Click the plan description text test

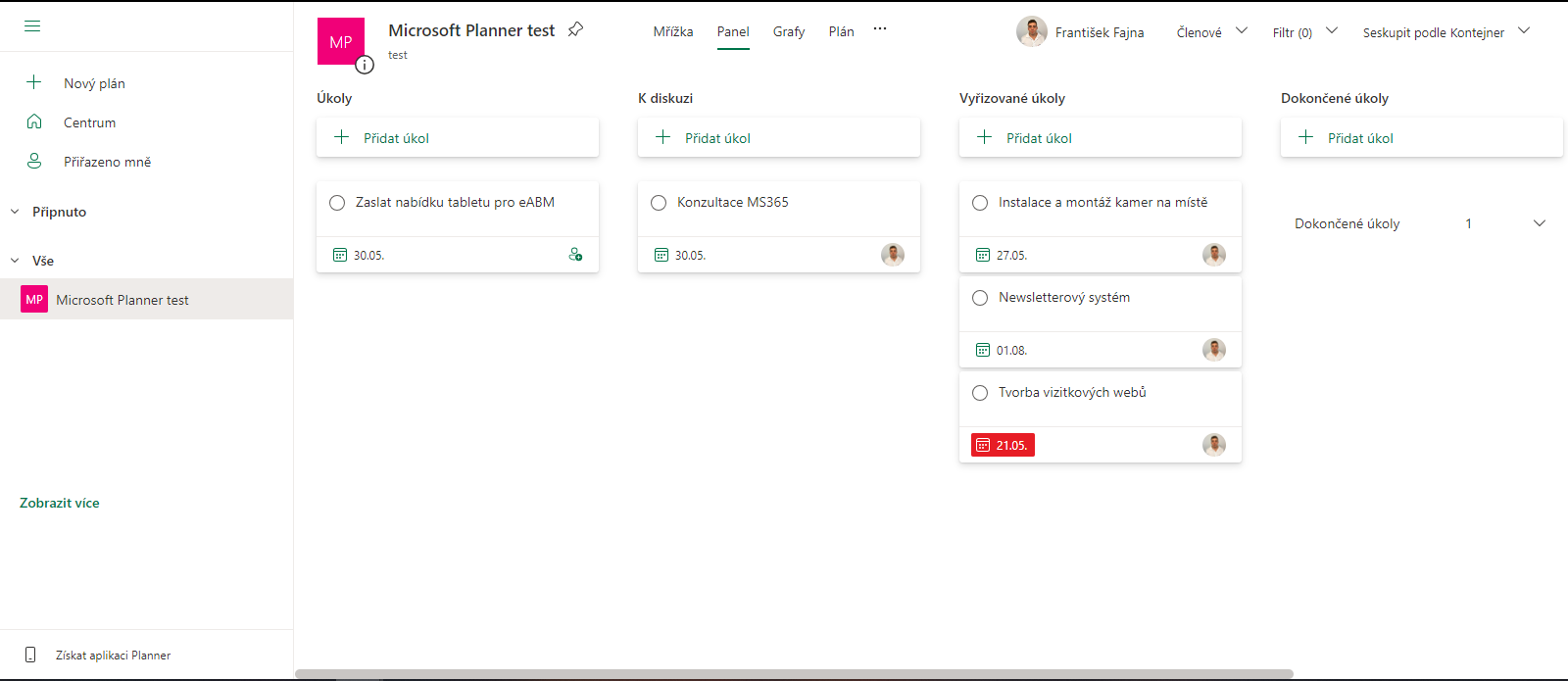tap(398, 55)
